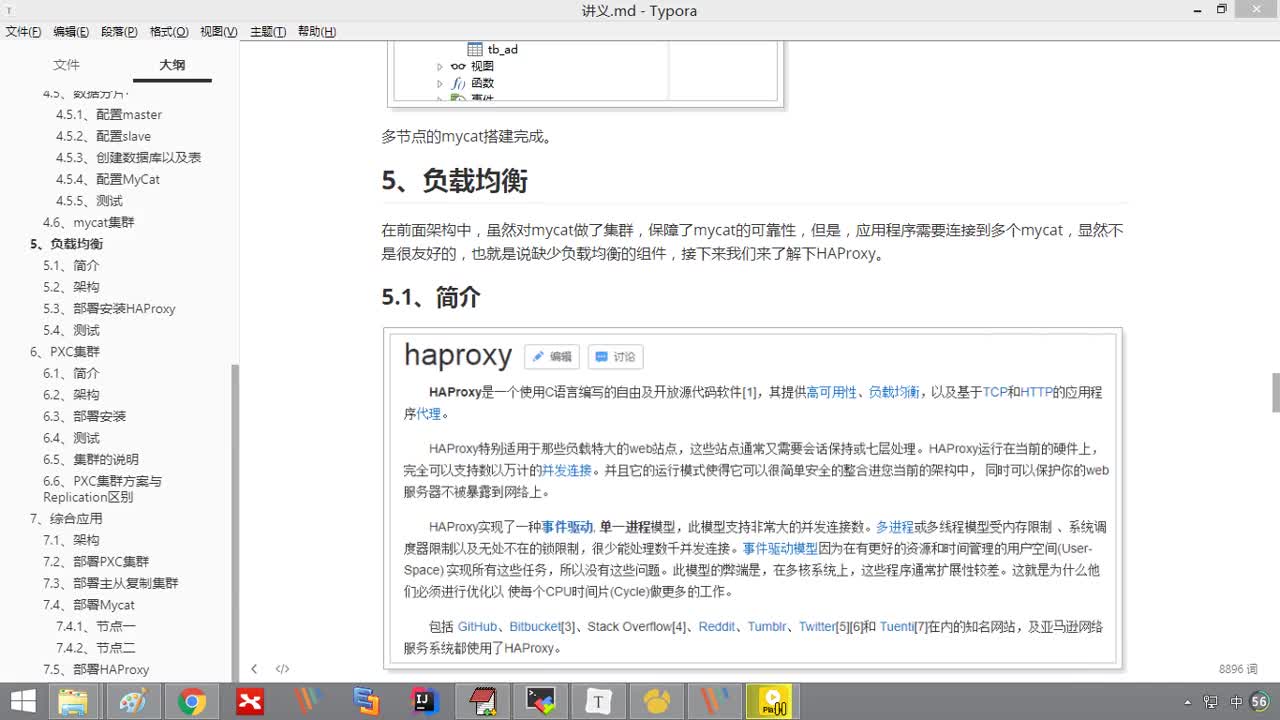Image resolution: width=1280 pixels, height=720 pixels.
Task: Open the red notebook app taskbar icon
Action: (x=483, y=702)
